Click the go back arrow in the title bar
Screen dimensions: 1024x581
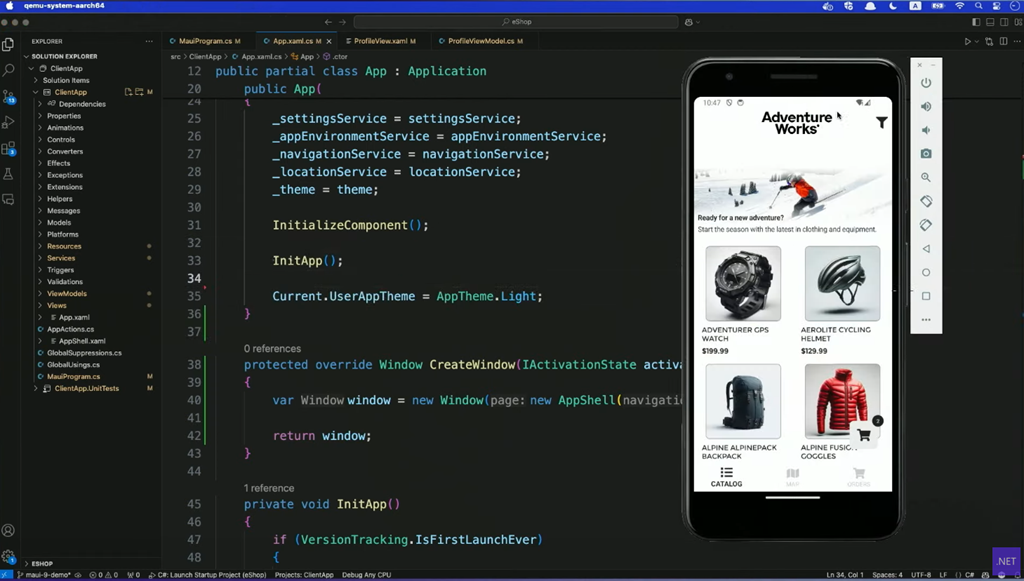pyautogui.click(x=328, y=22)
